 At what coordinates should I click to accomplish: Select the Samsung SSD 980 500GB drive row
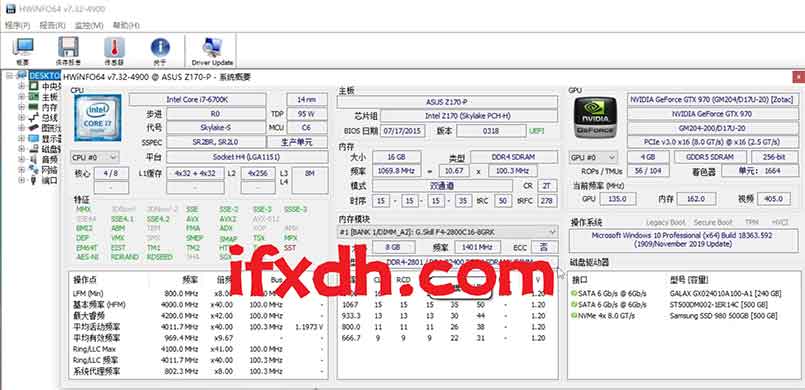coord(683,316)
